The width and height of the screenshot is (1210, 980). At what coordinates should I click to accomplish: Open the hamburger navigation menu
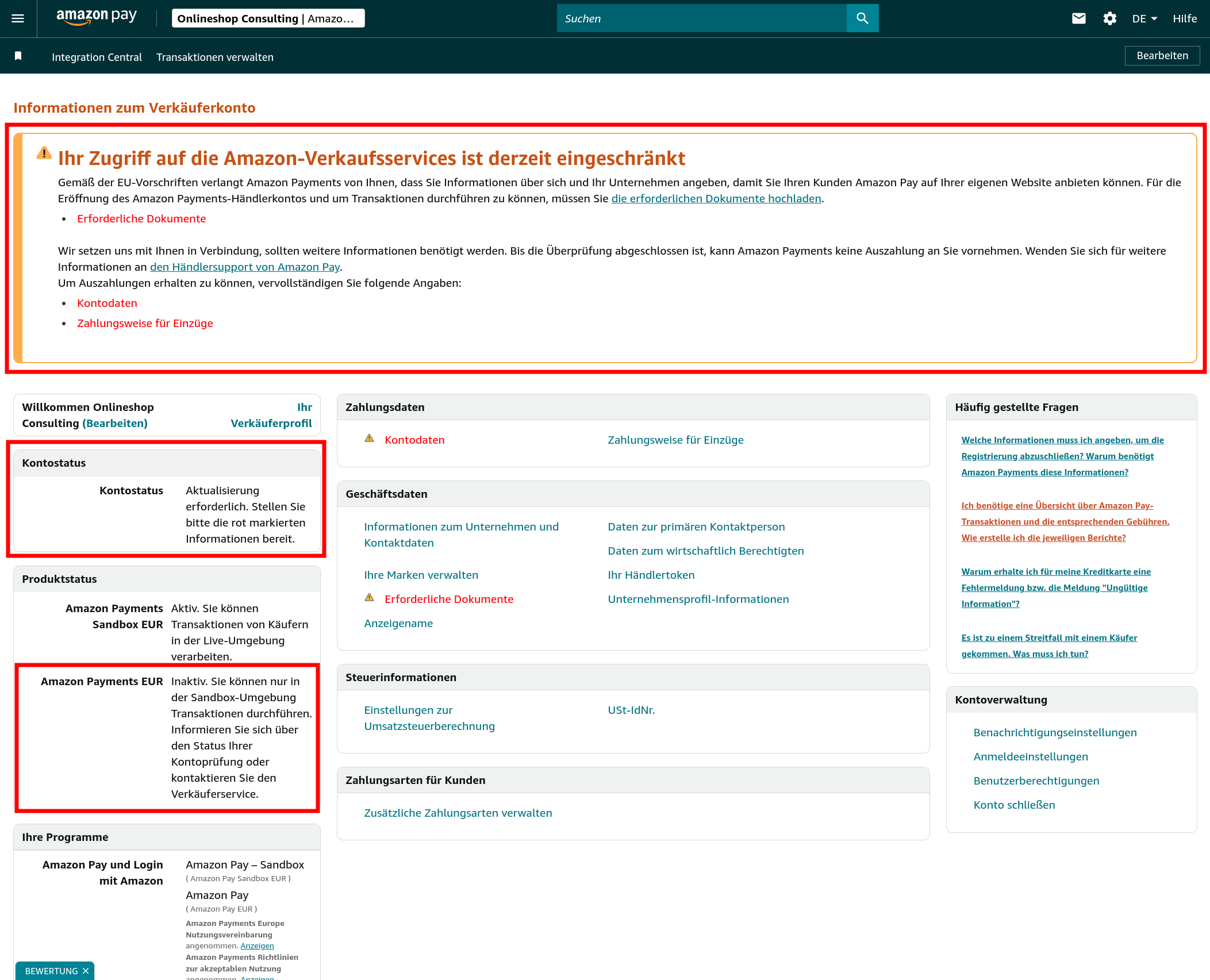click(18, 18)
